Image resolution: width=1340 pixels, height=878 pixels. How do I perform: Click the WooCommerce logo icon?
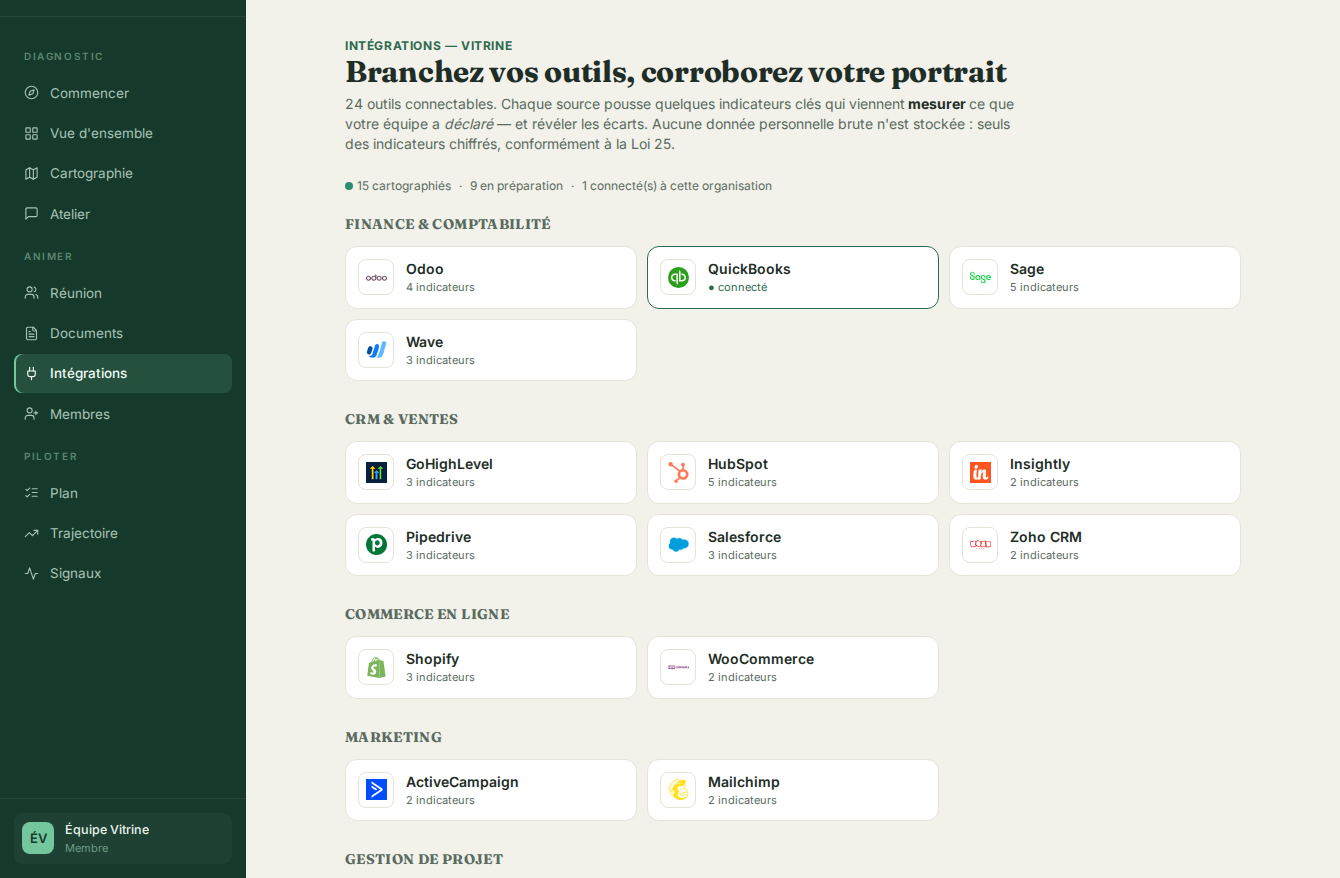678,667
